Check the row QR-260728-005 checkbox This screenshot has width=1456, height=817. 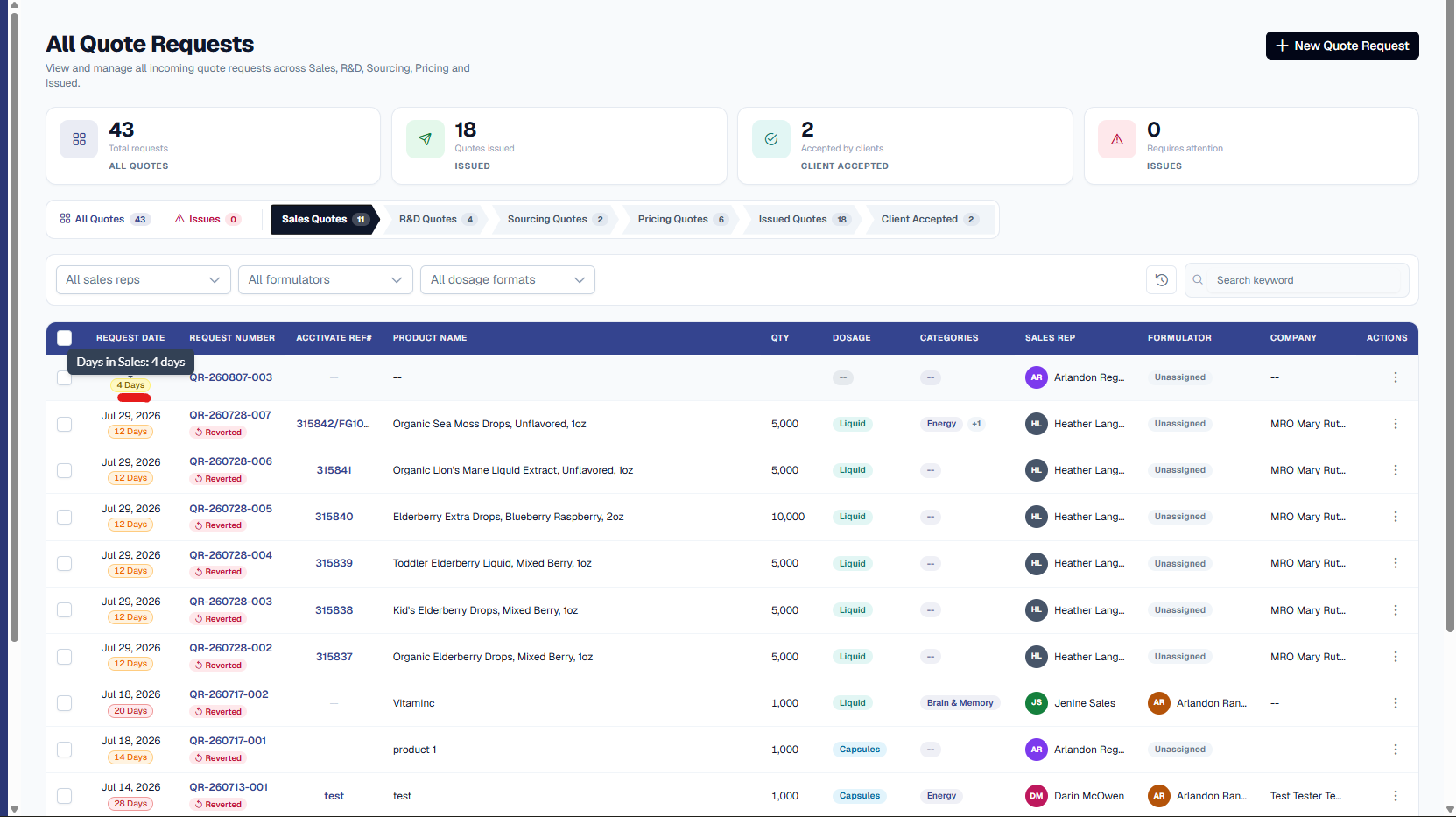click(65, 517)
